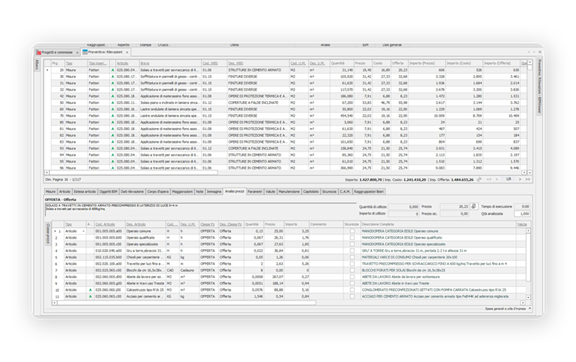Click green triangle beside Acciaio per cemento row 11
This screenshot has height=362, width=576.
[x=90, y=296]
